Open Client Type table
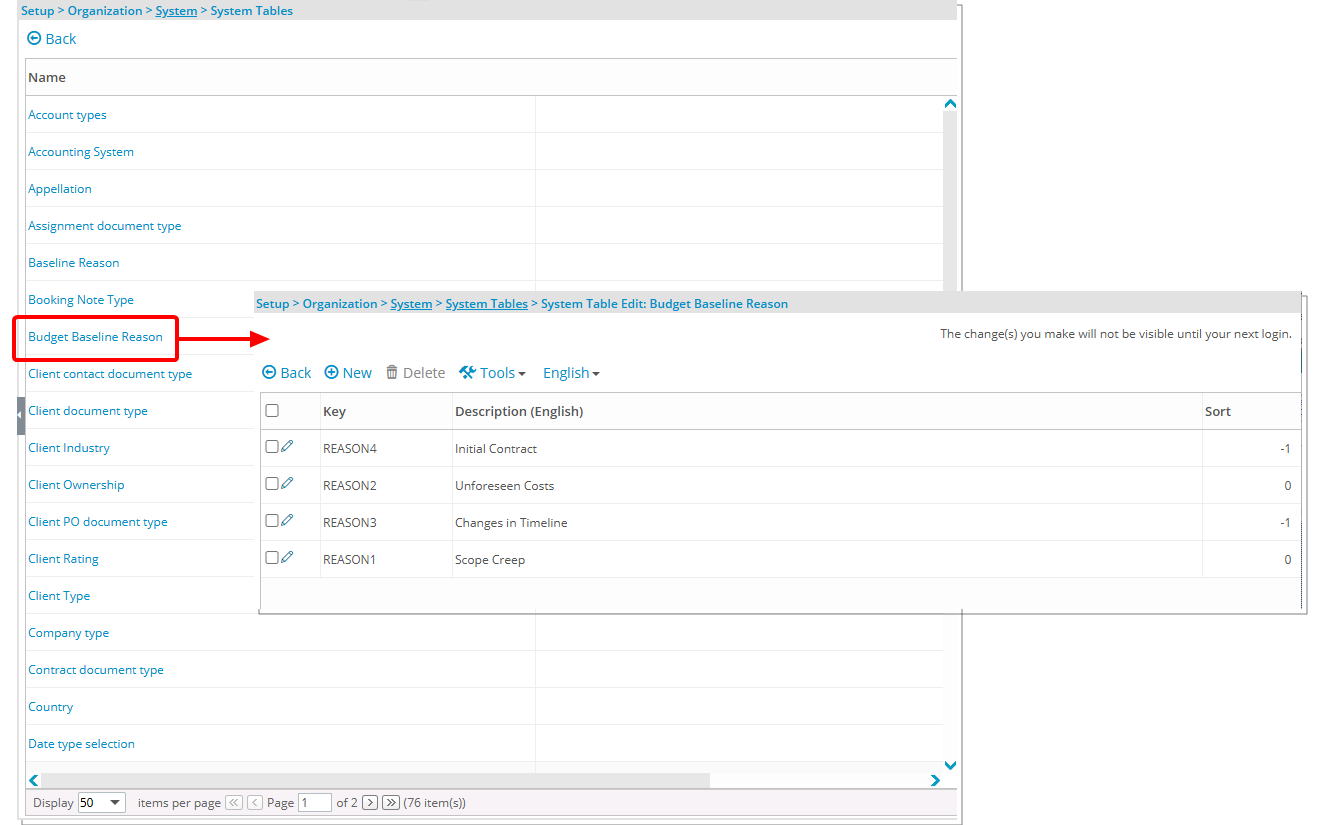Image resolution: width=1319 pixels, height=825 pixels. (59, 596)
